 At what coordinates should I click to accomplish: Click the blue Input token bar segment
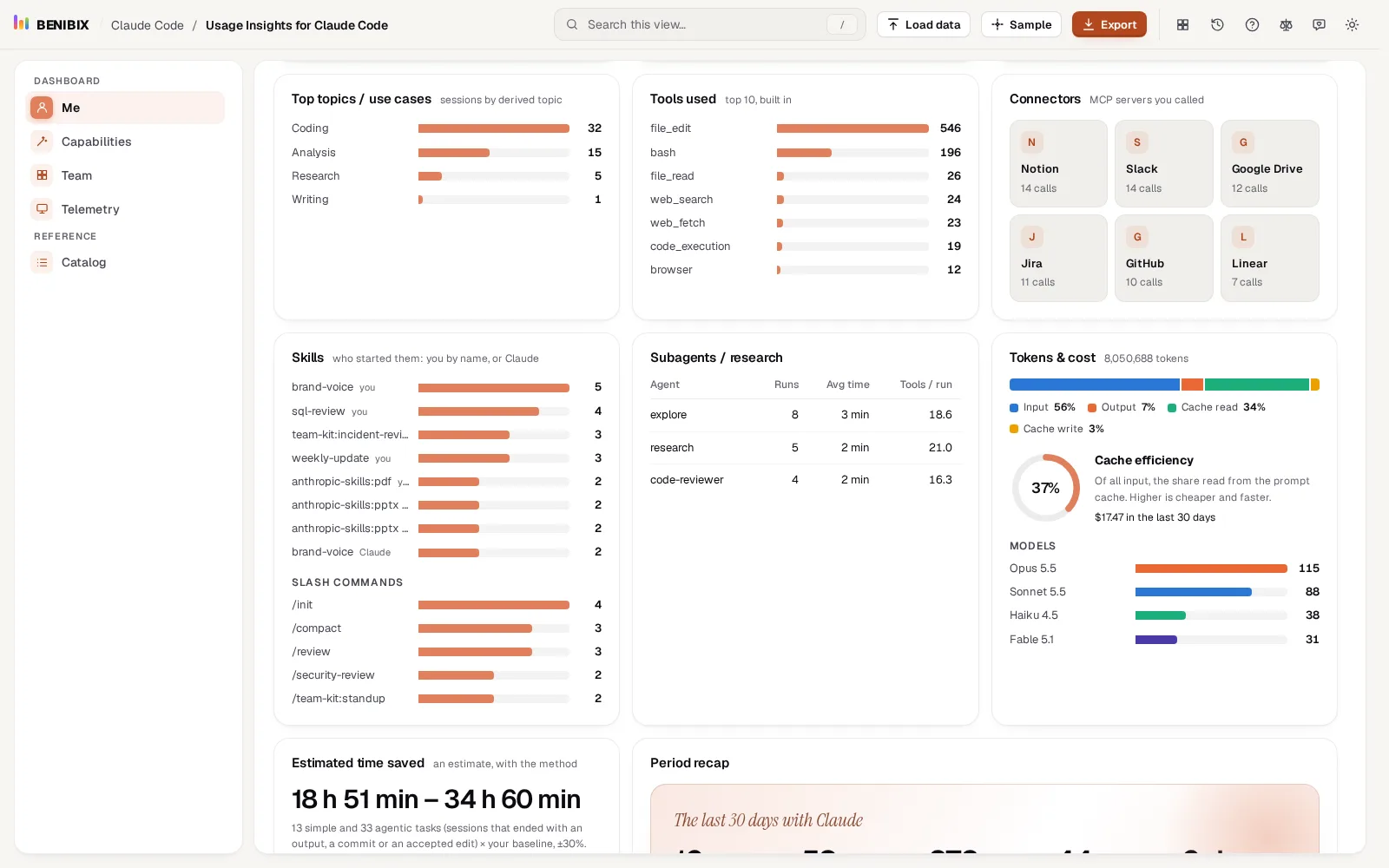[1095, 385]
